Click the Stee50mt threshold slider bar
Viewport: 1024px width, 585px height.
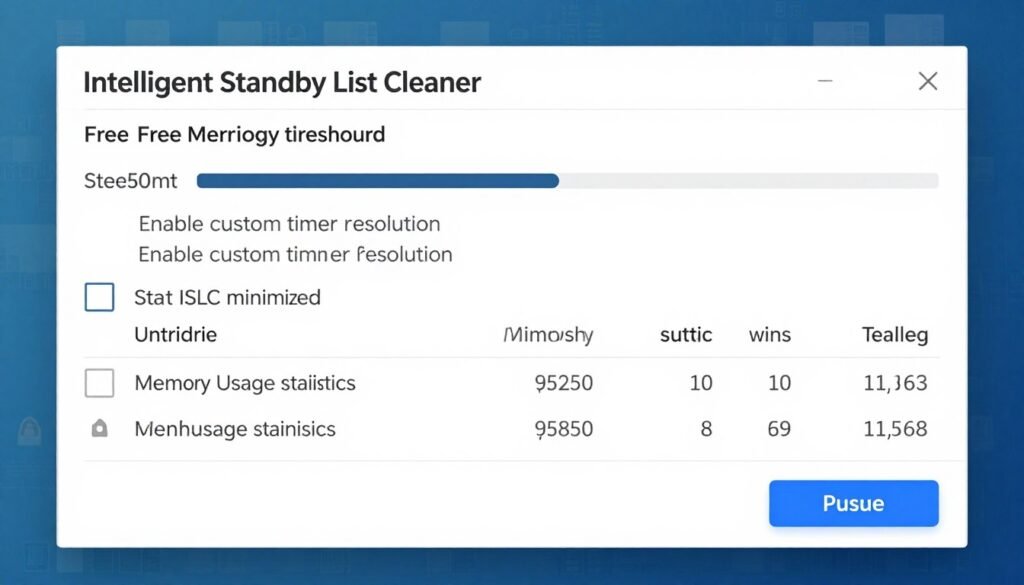click(567, 181)
